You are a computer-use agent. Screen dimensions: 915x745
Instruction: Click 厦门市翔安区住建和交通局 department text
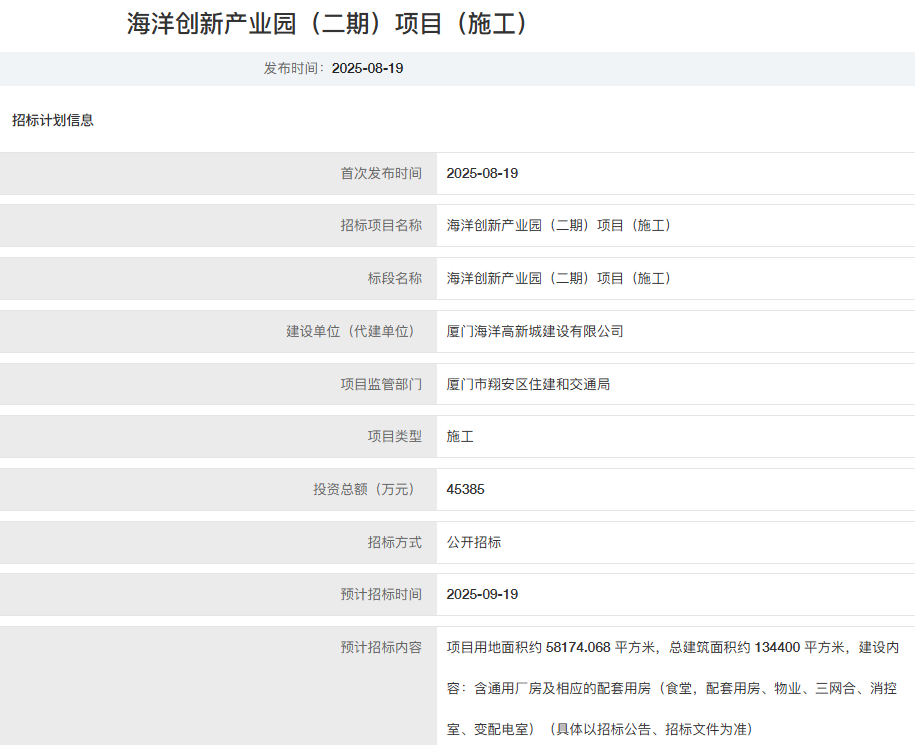click(528, 384)
